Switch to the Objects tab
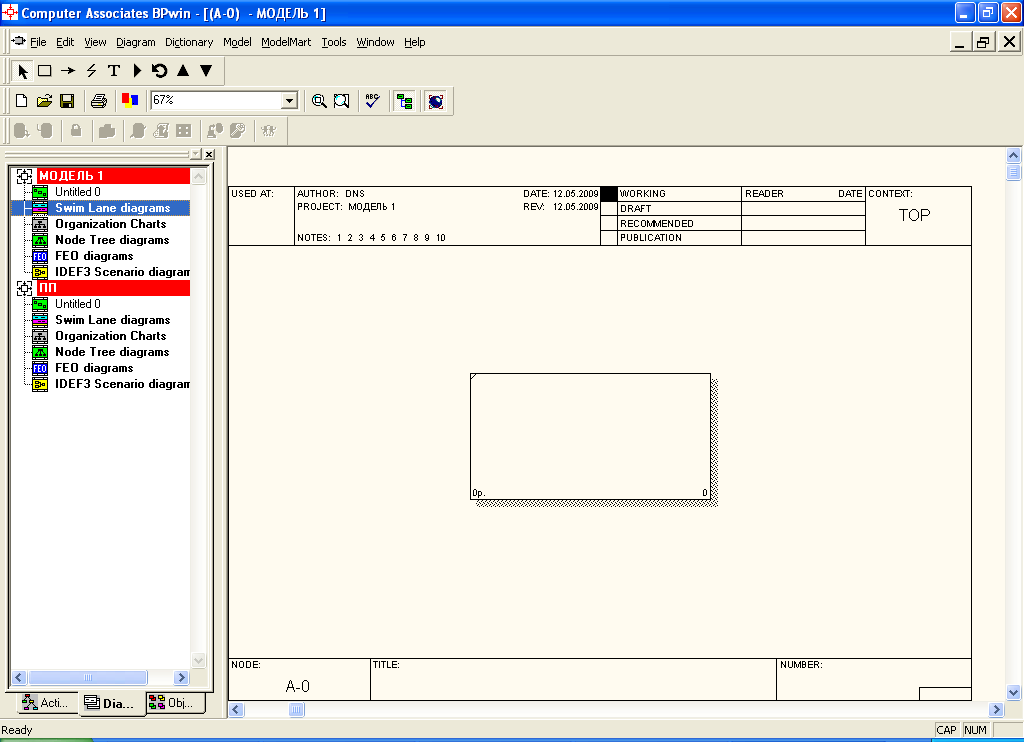The height and width of the screenshot is (742, 1024). pos(171,703)
